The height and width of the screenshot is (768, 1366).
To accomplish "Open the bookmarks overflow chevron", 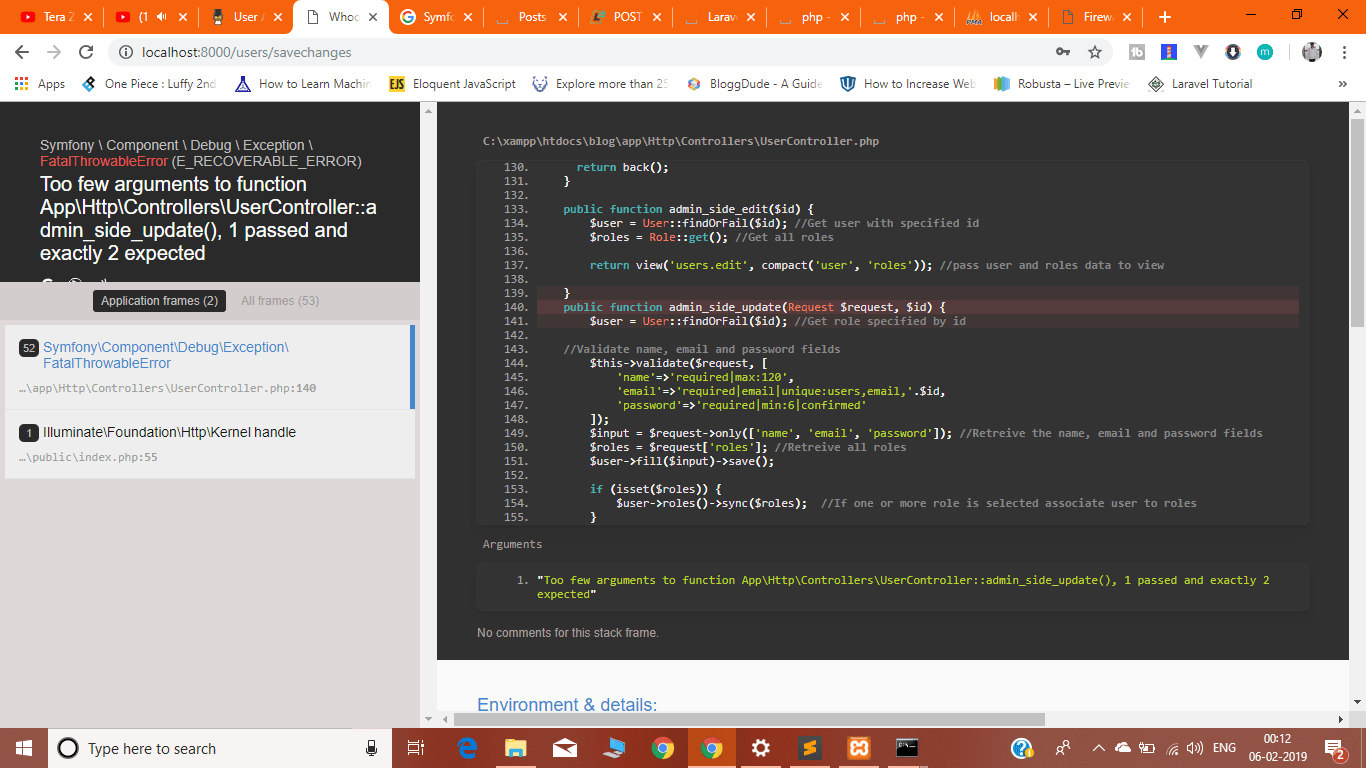I will tap(1343, 84).
